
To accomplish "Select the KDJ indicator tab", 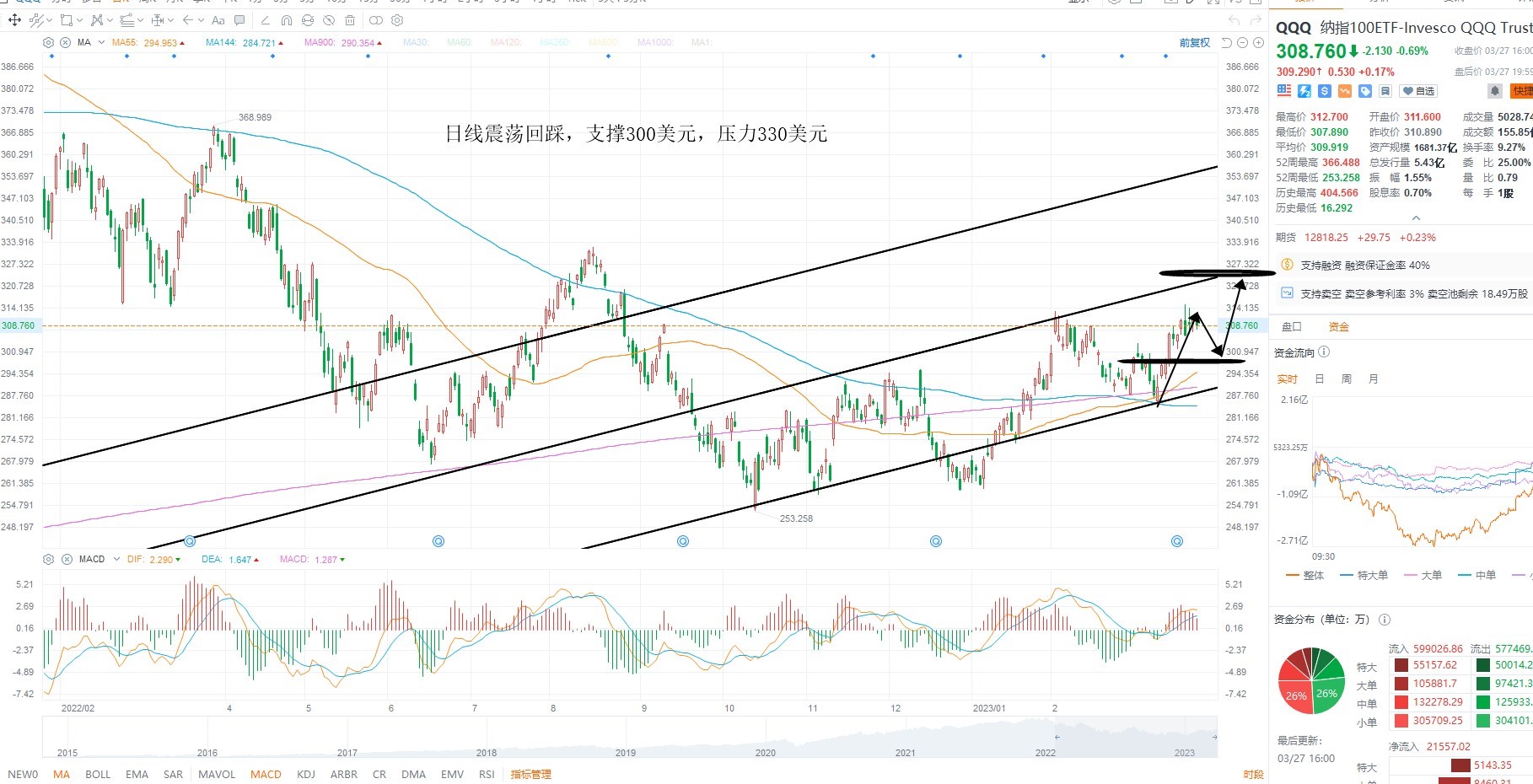I will point(306,775).
